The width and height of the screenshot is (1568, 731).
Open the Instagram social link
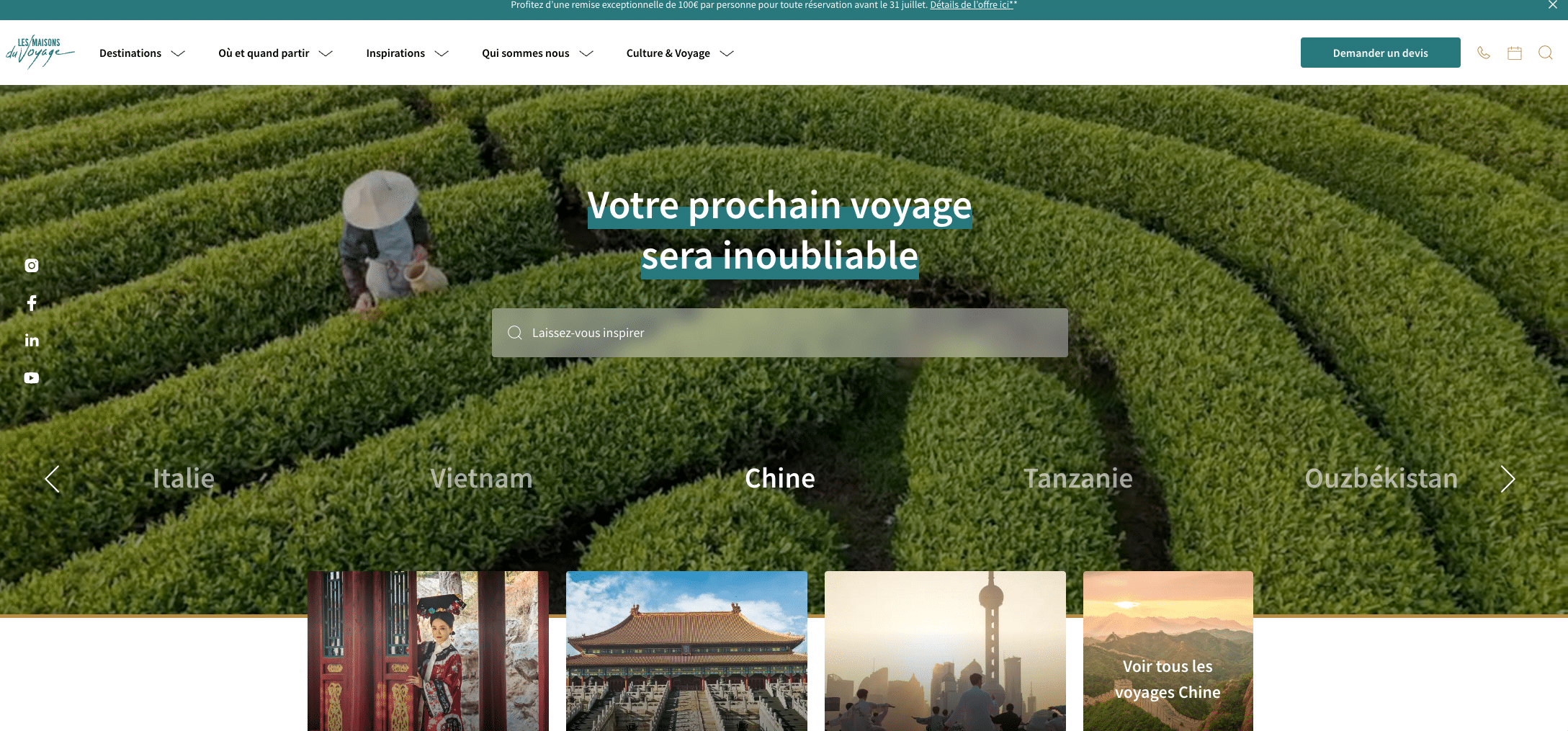tap(32, 266)
